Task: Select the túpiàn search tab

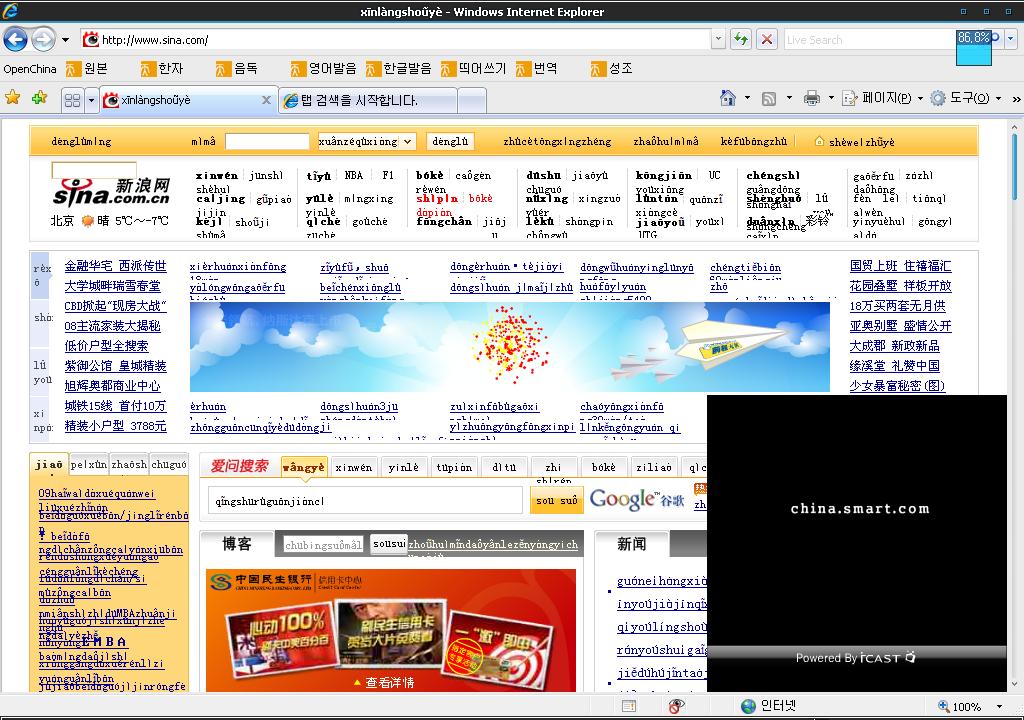Action: [454, 467]
